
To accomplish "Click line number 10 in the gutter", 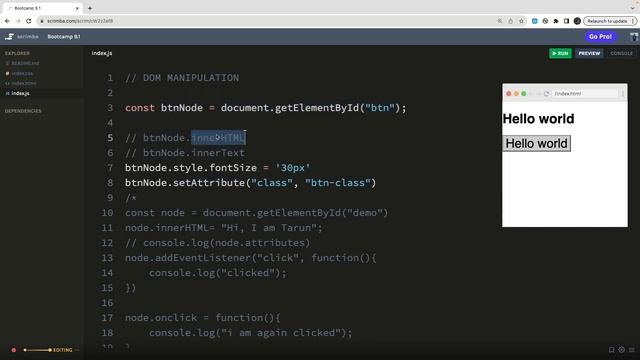I will point(107,213).
